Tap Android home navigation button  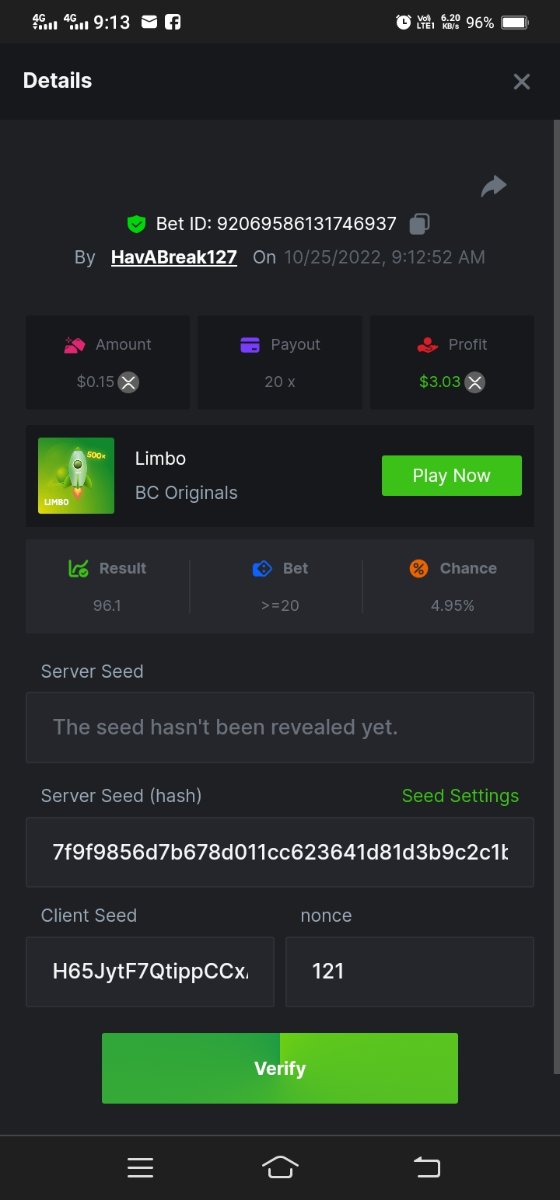(280, 1167)
